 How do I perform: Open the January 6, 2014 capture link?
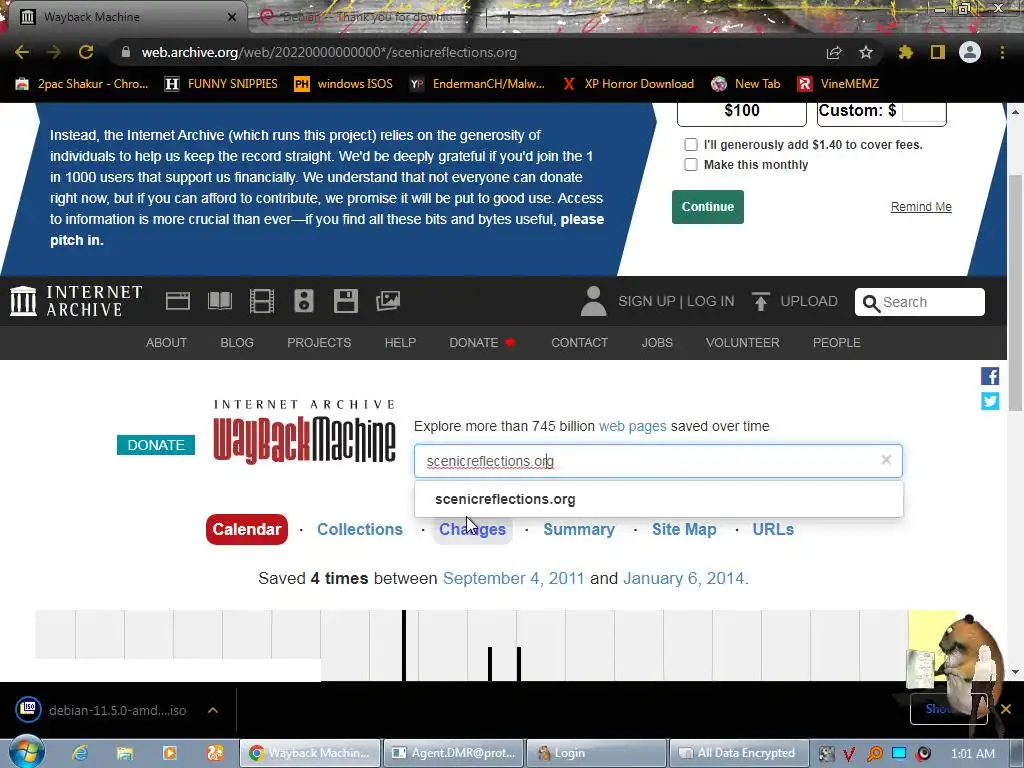[x=683, y=578]
